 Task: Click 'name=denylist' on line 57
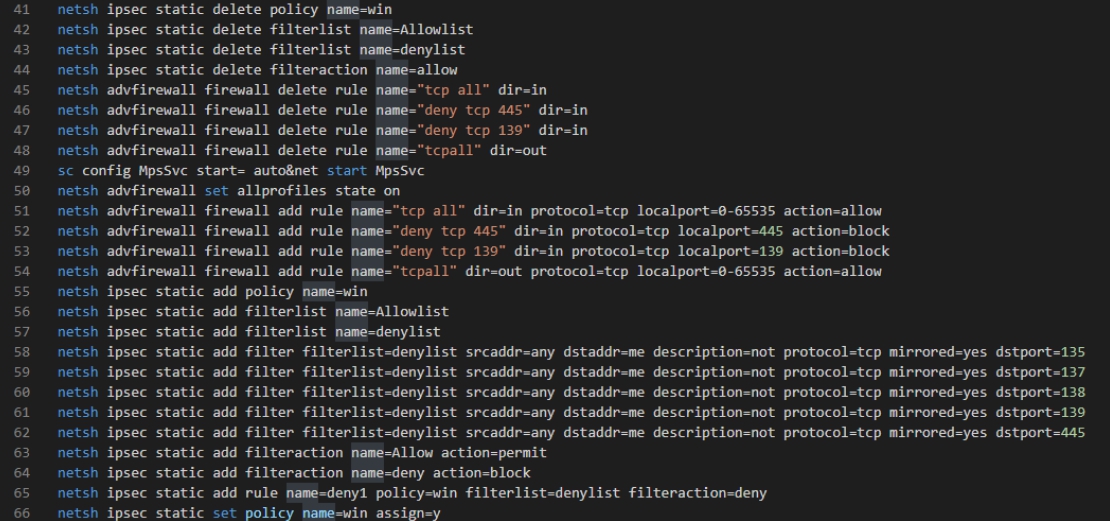(x=388, y=332)
